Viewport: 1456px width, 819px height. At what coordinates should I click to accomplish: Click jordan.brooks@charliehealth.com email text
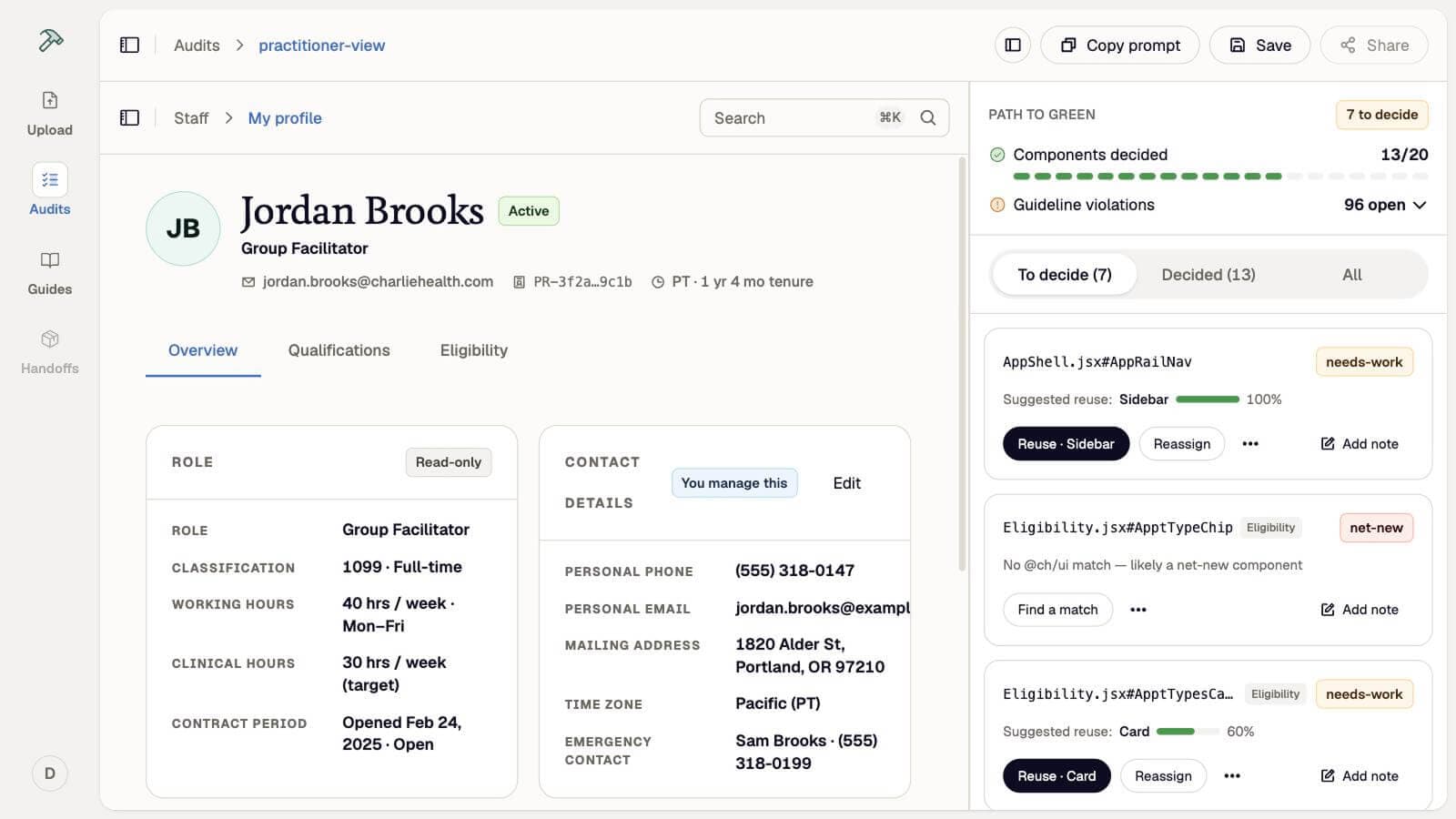[x=378, y=282]
